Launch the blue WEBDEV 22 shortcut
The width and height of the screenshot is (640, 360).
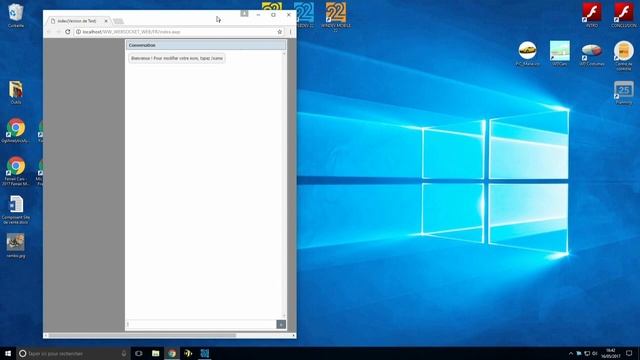click(x=304, y=15)
